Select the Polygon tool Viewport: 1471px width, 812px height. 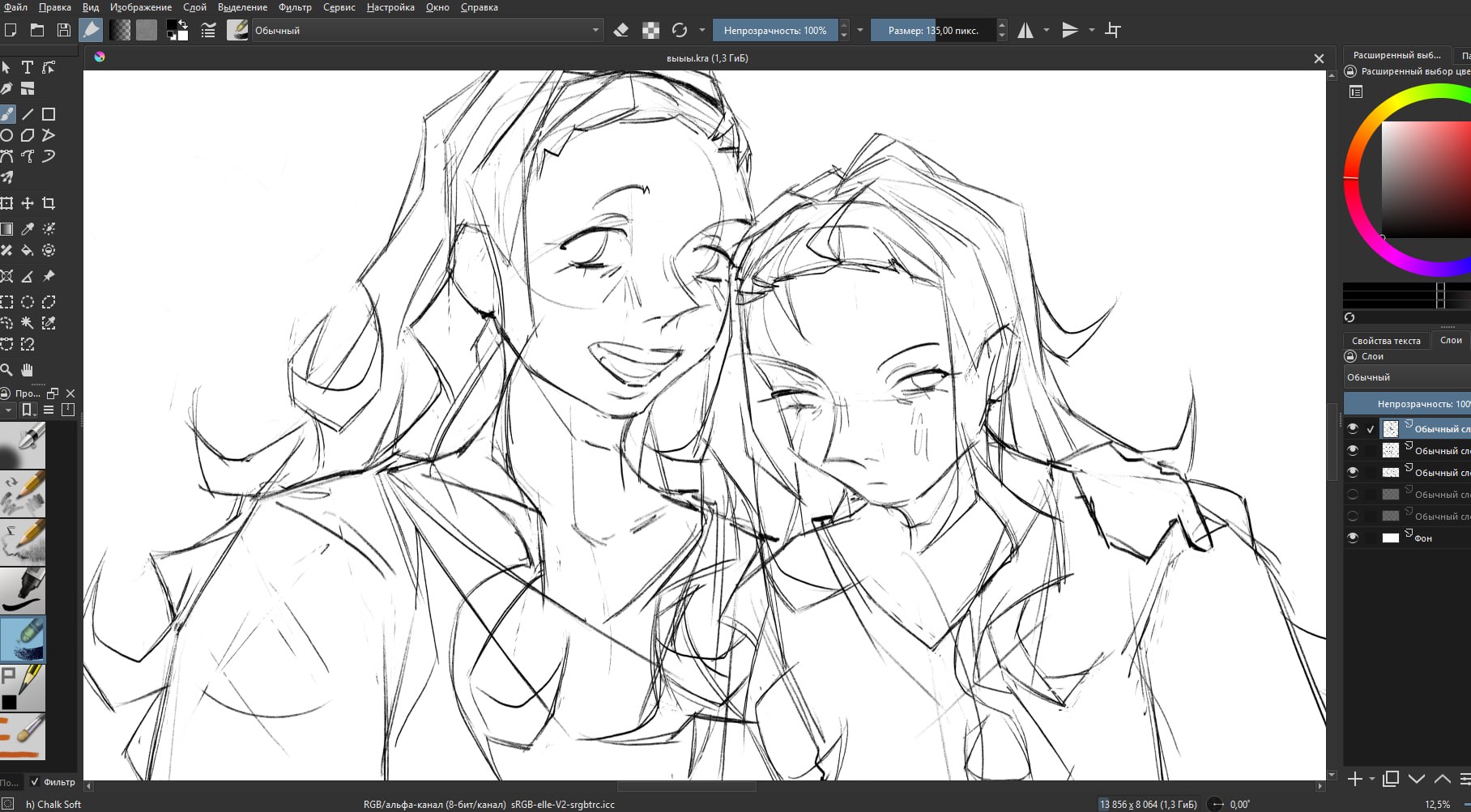tap(28, 135)
